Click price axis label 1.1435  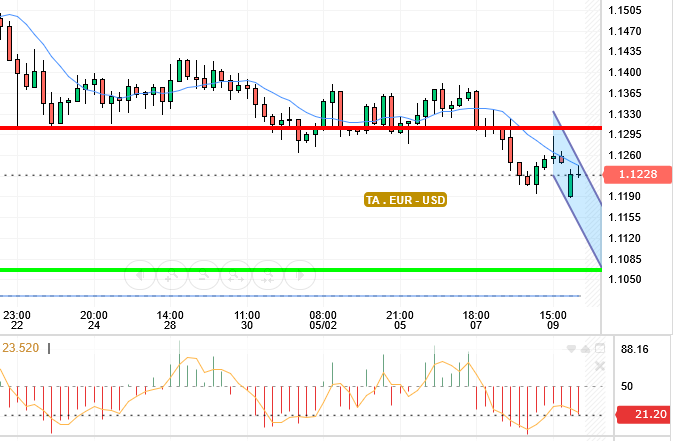[x=624, y=52]
